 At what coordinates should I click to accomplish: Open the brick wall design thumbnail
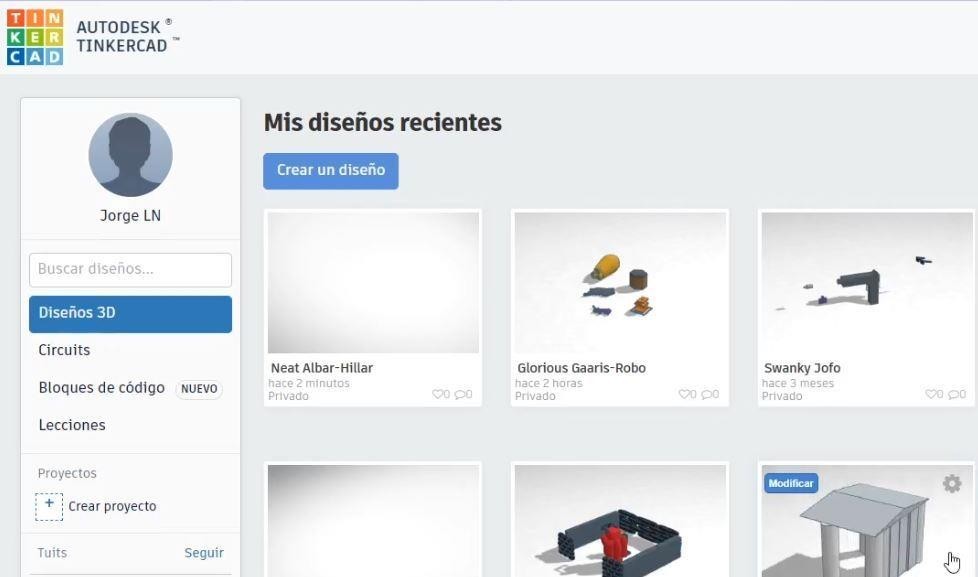620,522
